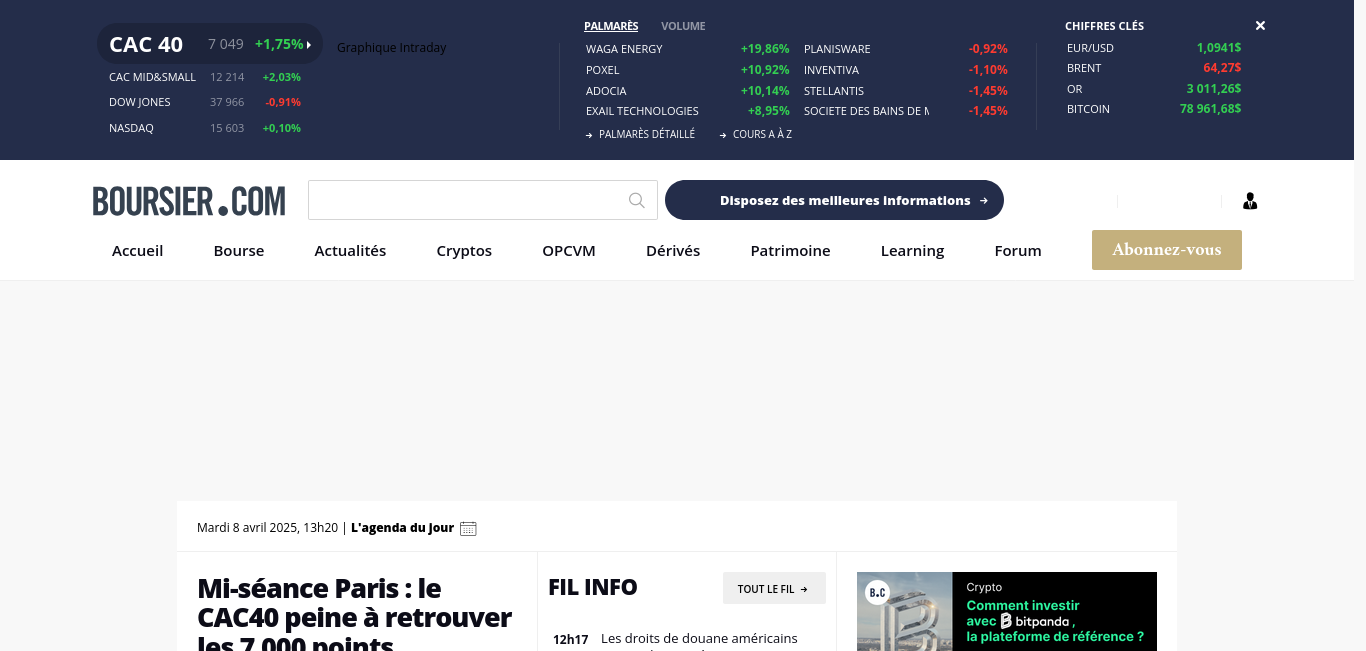The width and height of the screenshot is (1366, 651).
Task: Open the Learning menu
Action: coord(912,251)
